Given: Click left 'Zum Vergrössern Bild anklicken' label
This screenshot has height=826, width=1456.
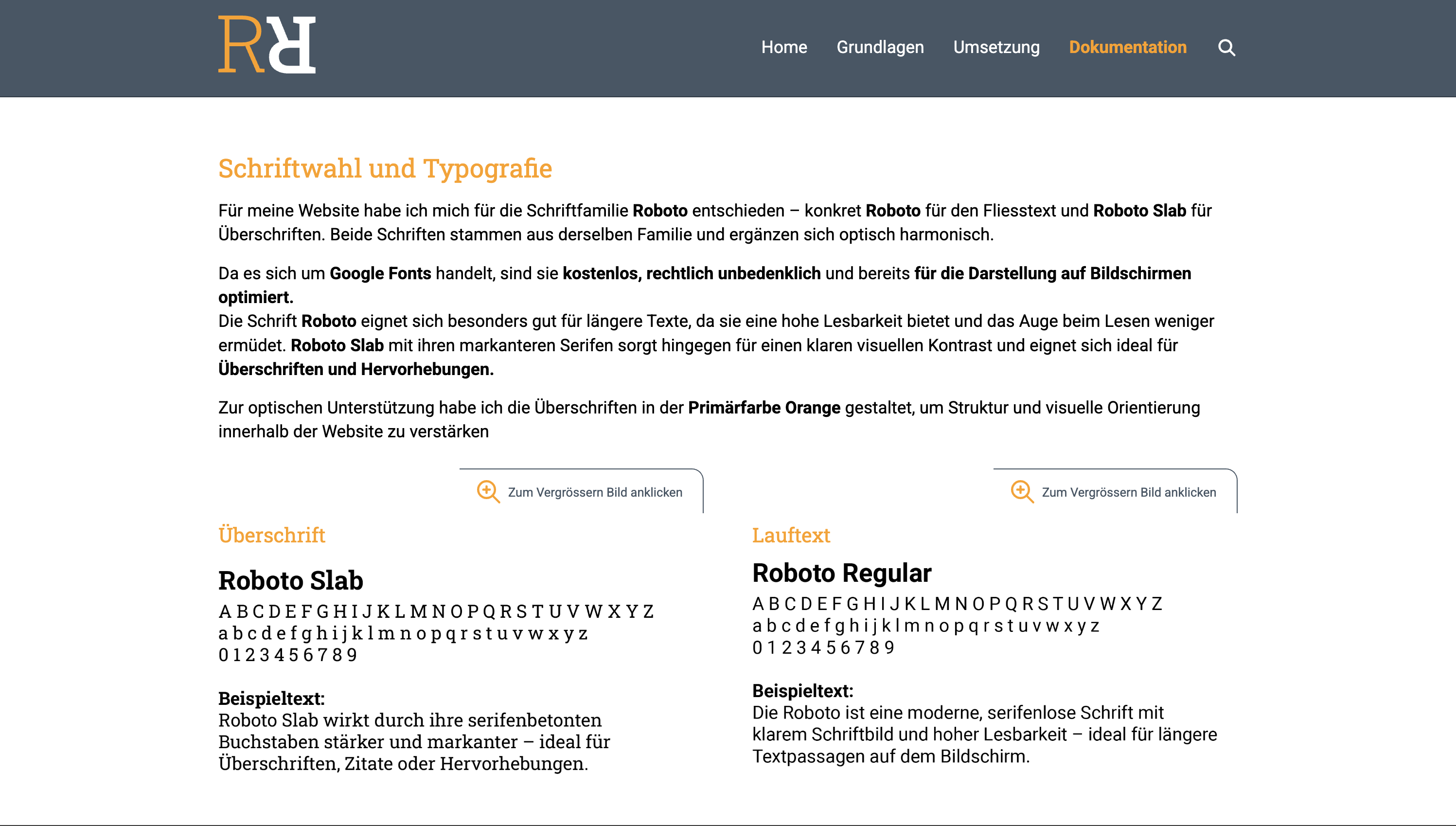Looking at the screenshot, I should pos(595,492).
